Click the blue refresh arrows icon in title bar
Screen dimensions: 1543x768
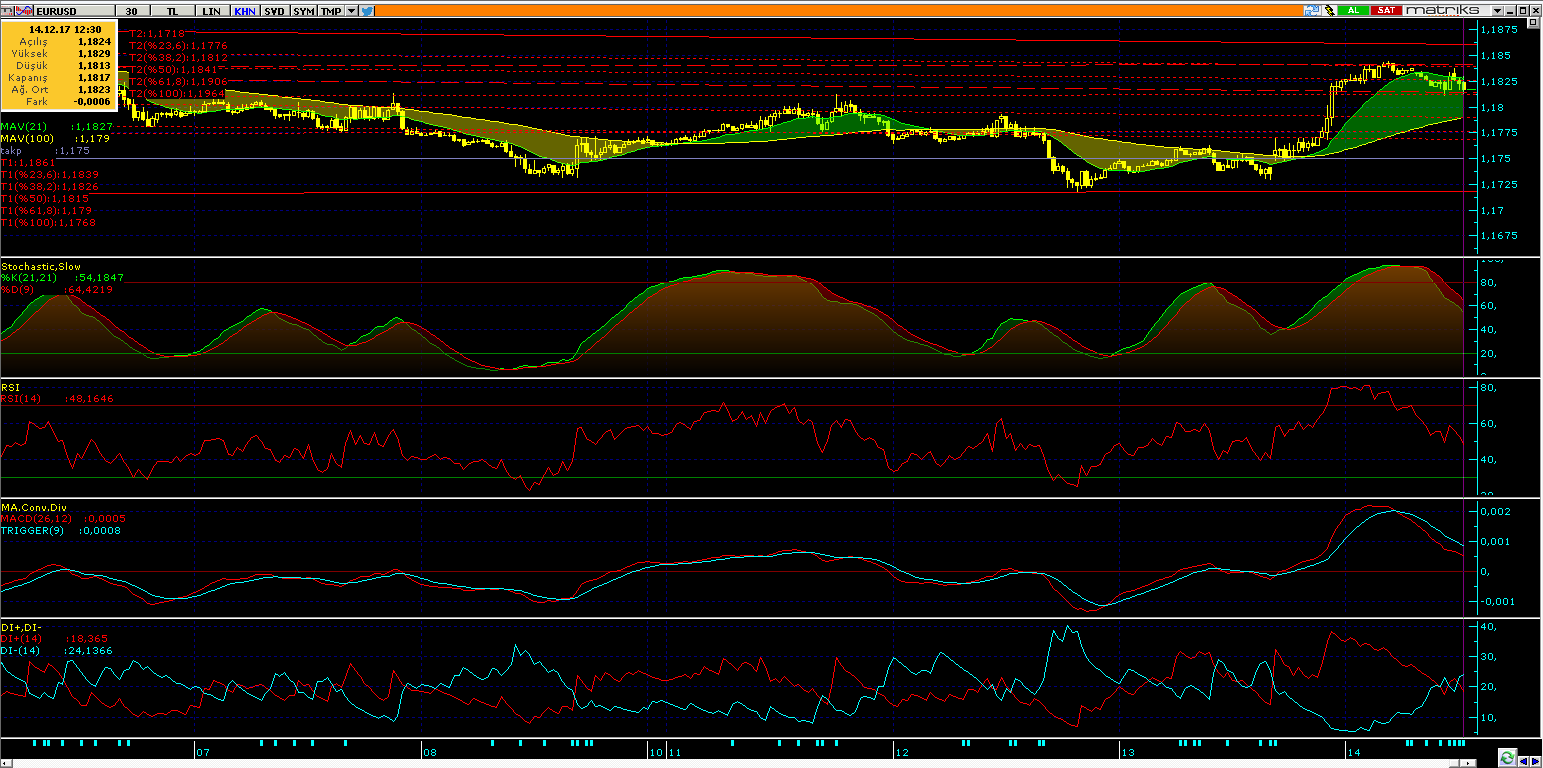pos(1311,10)
